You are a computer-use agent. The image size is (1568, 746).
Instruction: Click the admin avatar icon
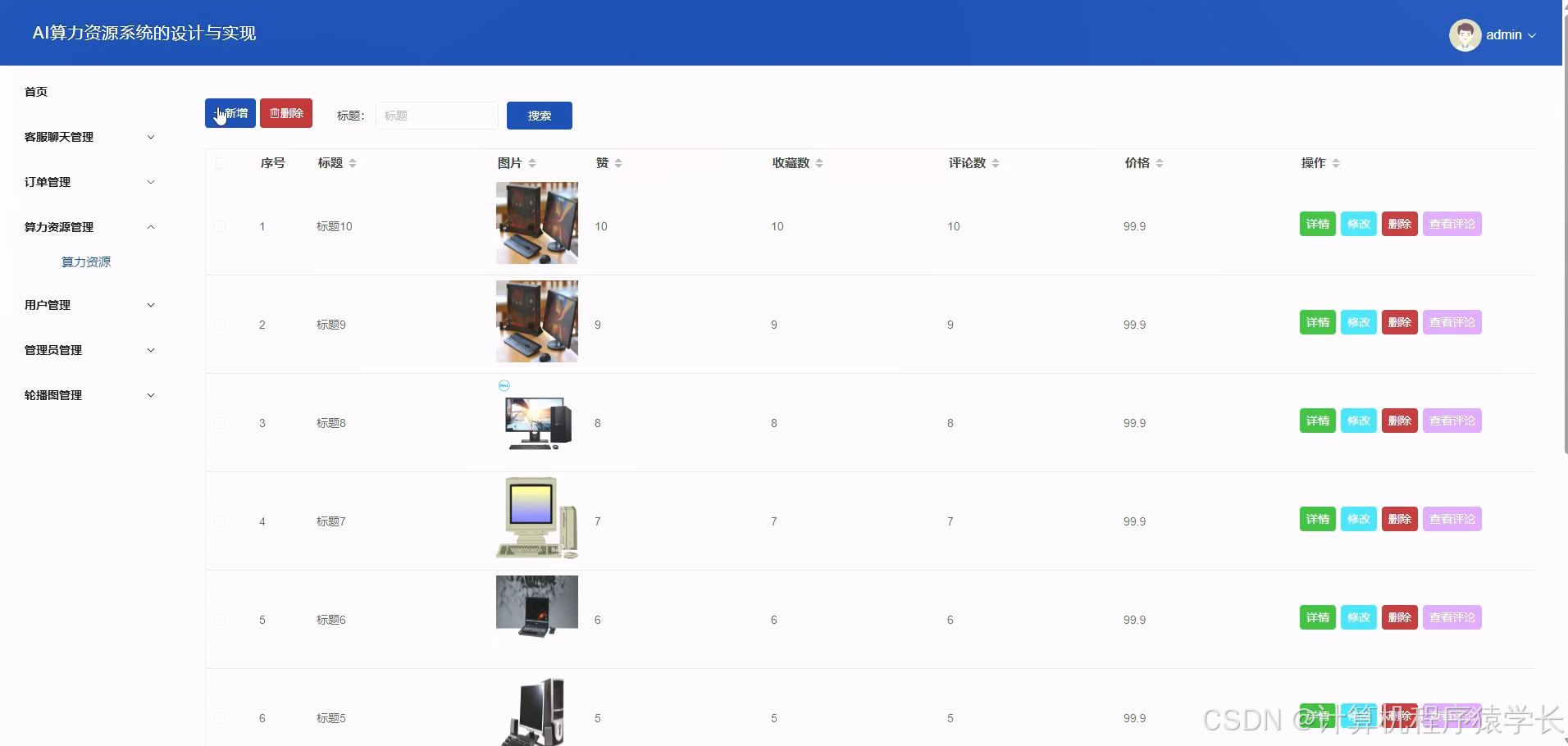(x=1467, y=34)
